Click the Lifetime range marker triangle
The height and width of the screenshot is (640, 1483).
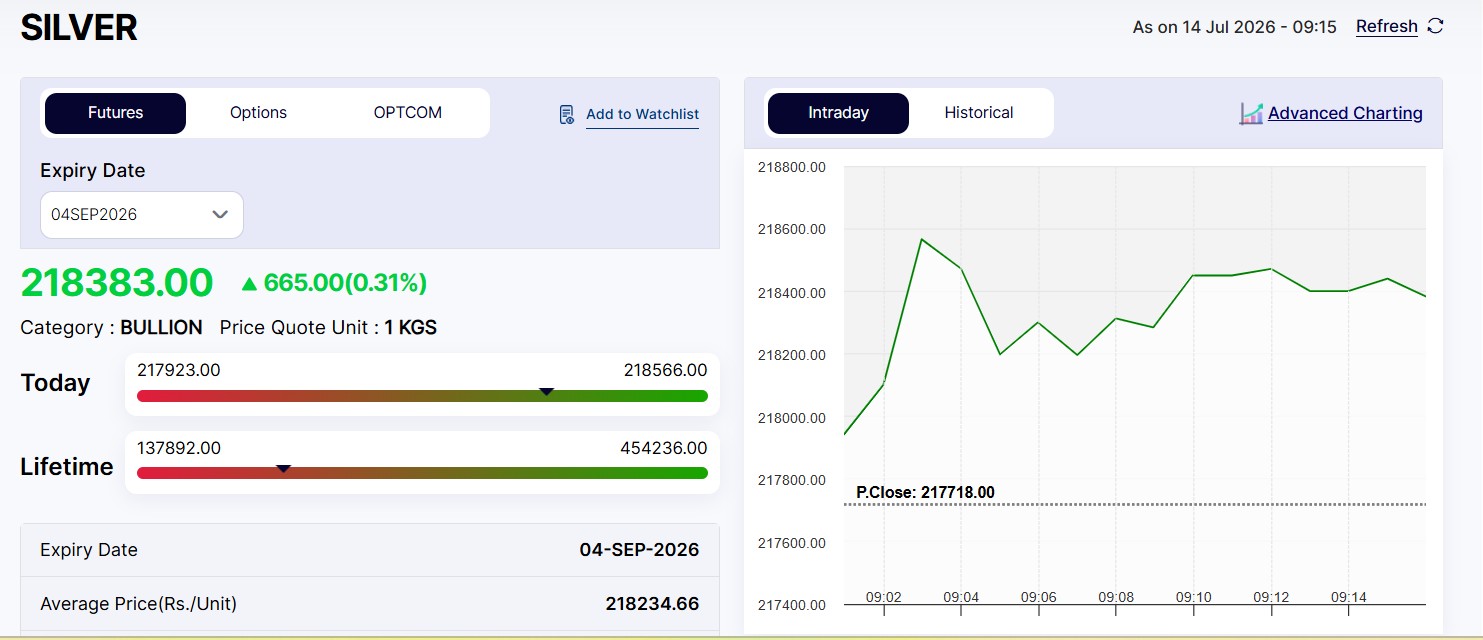[x=283, y=468]
